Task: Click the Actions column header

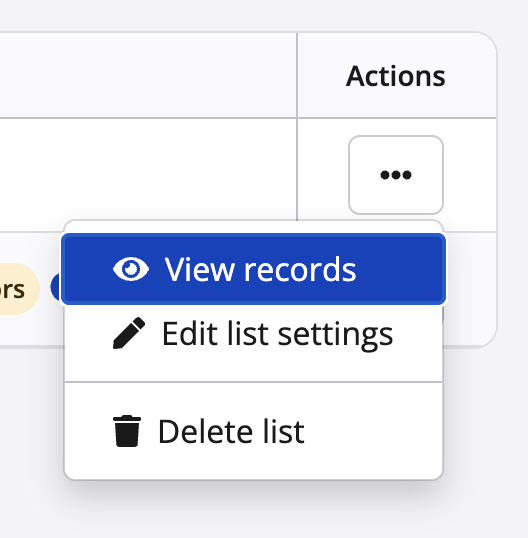Action: [396, 76]
